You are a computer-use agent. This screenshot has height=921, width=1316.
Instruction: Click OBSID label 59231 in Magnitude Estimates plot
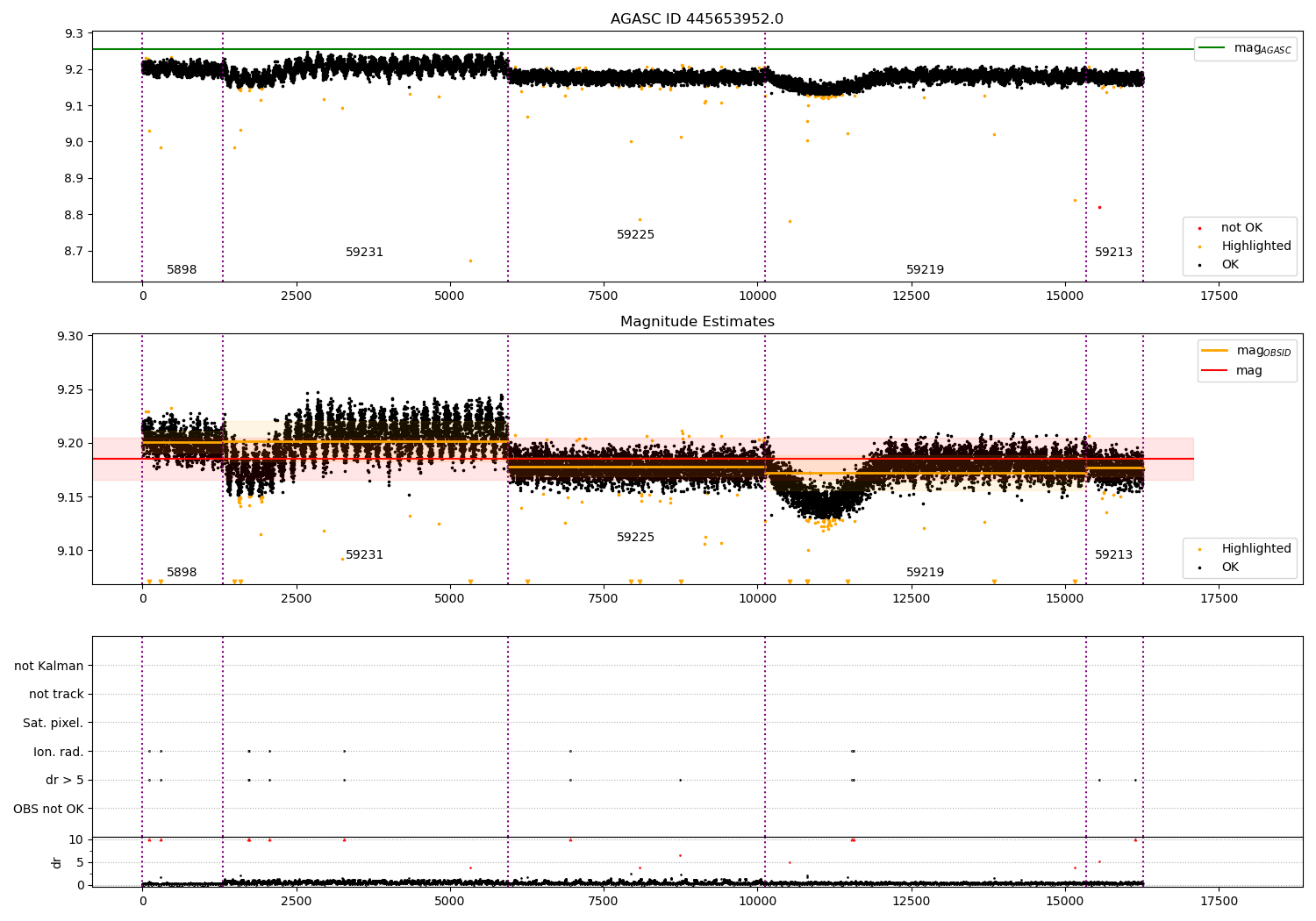click(x=364, y=555)
